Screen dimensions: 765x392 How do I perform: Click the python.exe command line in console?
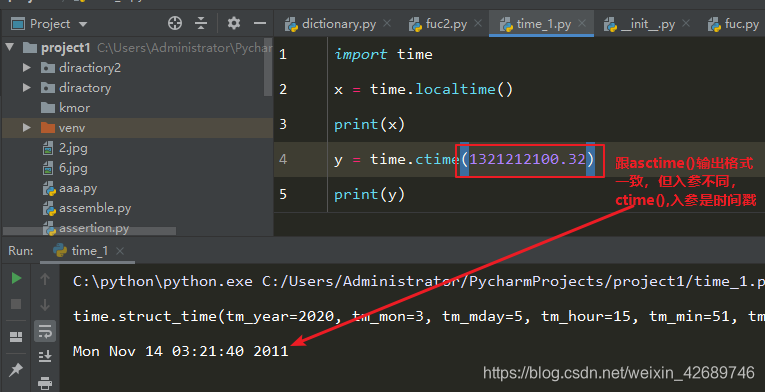pos(419,282)
